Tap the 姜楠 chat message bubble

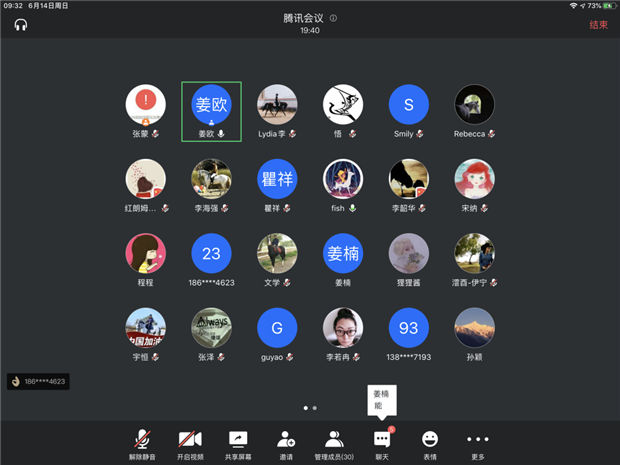click(x=384, y=400)
